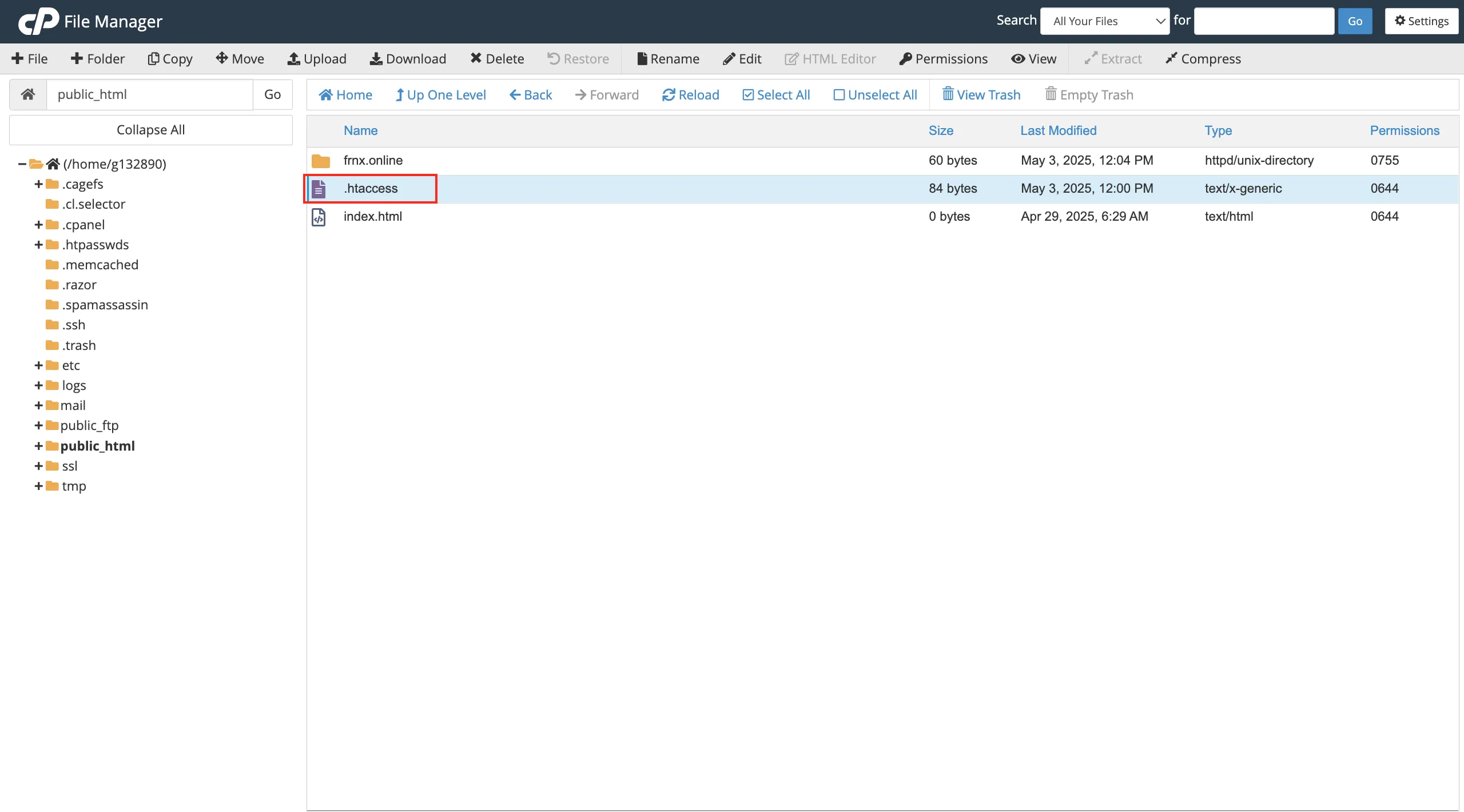The image size is (1464, 812).
Task: Collapse the /home/g132890 root node
Action: pos(22,164)
